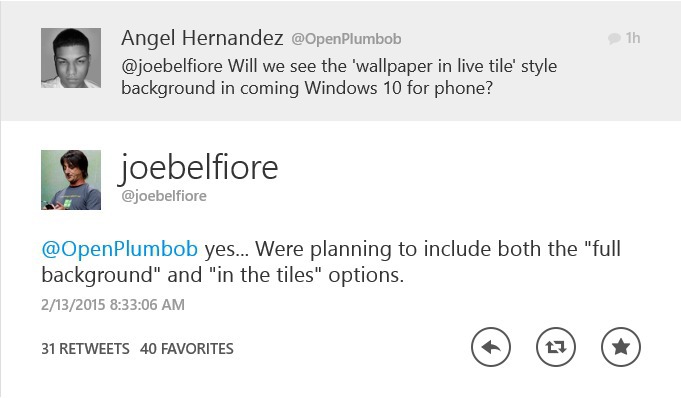Select joebelfiore's reply text about tiles options

tap(331, 262)
